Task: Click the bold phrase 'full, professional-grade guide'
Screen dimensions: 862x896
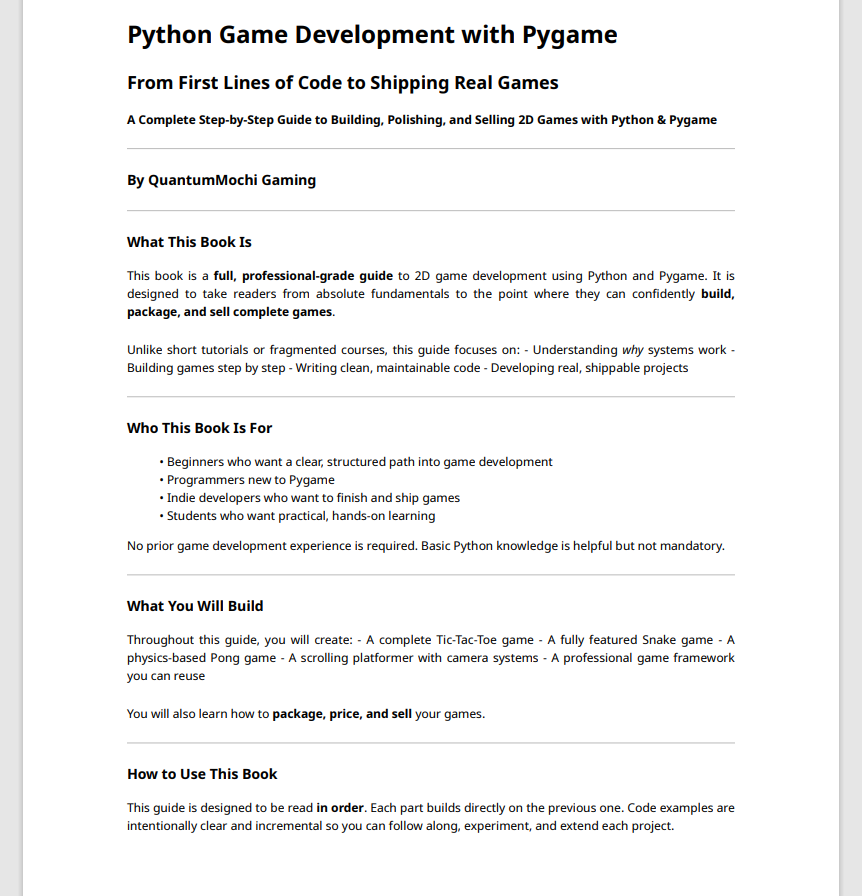Action: click(x=303, y=276)
